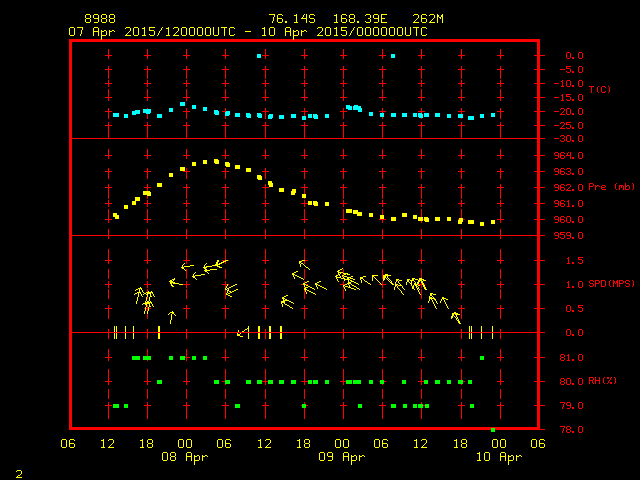Image resolution: width=640 pixels, height=480 pixels.
Task: Click the 0.5 wind speed axis label
Action: pyautogui.click(x=574, y=309)
